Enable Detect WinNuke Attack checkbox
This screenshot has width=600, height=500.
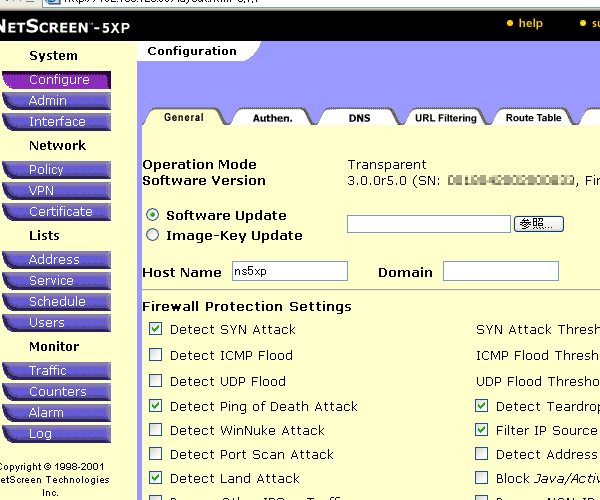(155, 430)
